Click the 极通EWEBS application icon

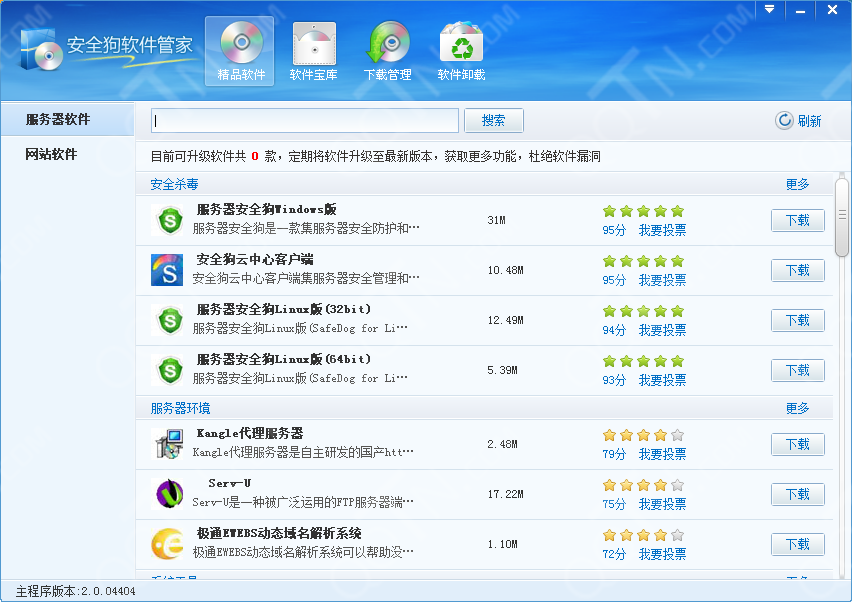click(x=167, y=544)
